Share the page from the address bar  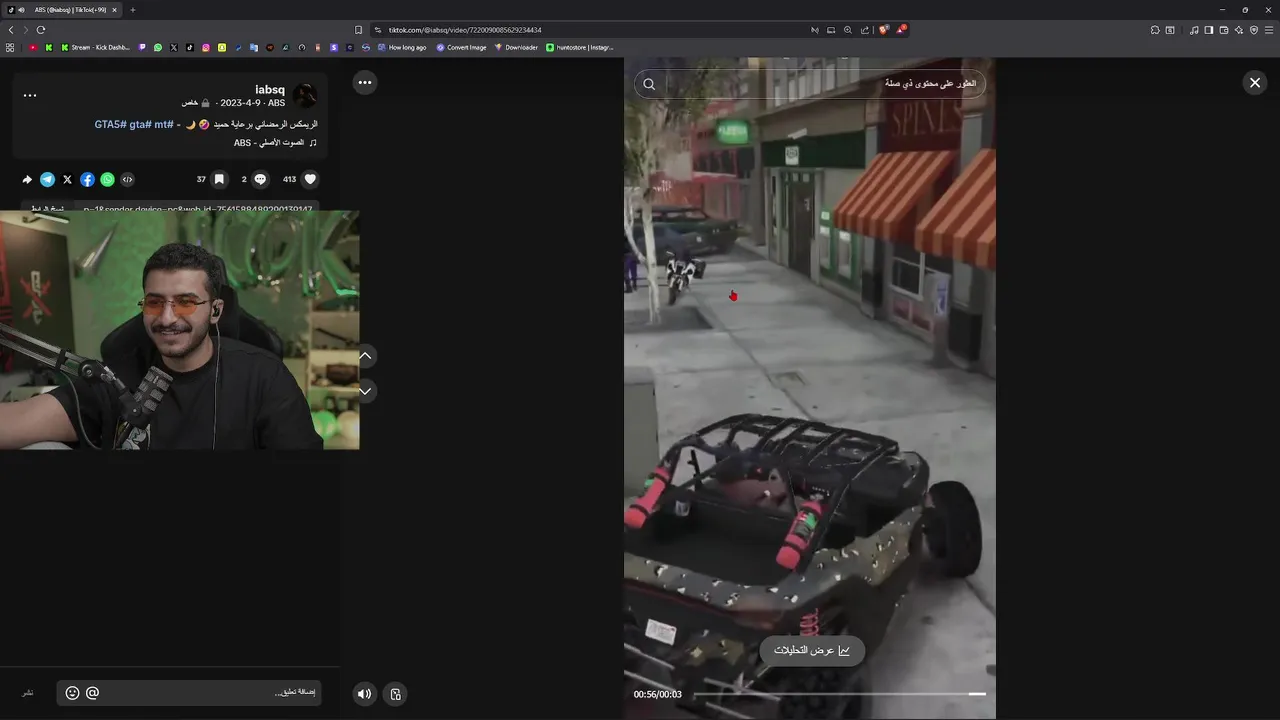coord(865,30)
